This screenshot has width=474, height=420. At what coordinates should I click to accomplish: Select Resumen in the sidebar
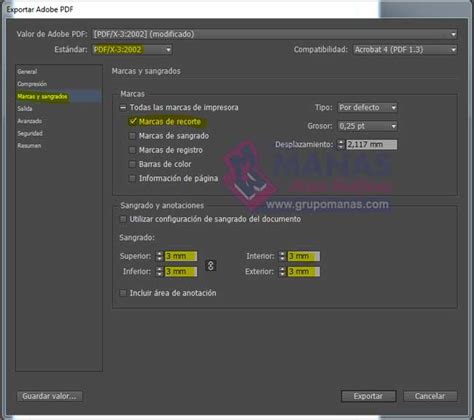[x=29, y=146]
